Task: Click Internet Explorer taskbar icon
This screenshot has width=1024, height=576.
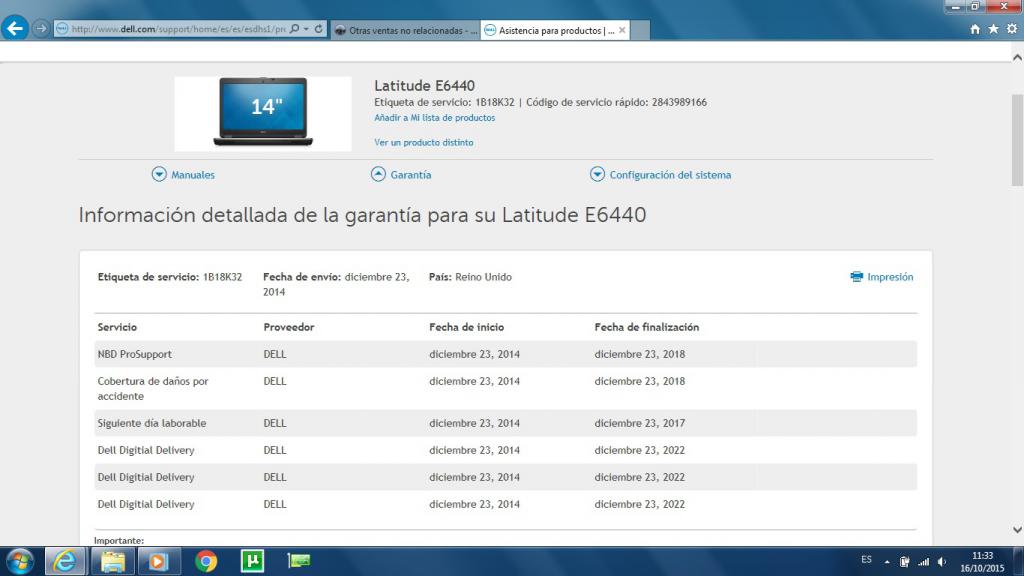Action: 65,561
